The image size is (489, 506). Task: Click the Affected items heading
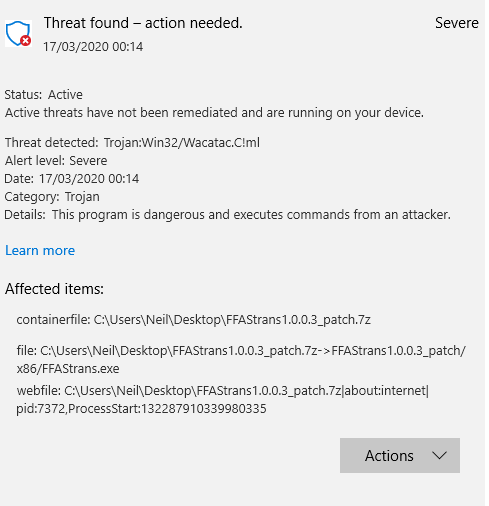tap(54, 289)
